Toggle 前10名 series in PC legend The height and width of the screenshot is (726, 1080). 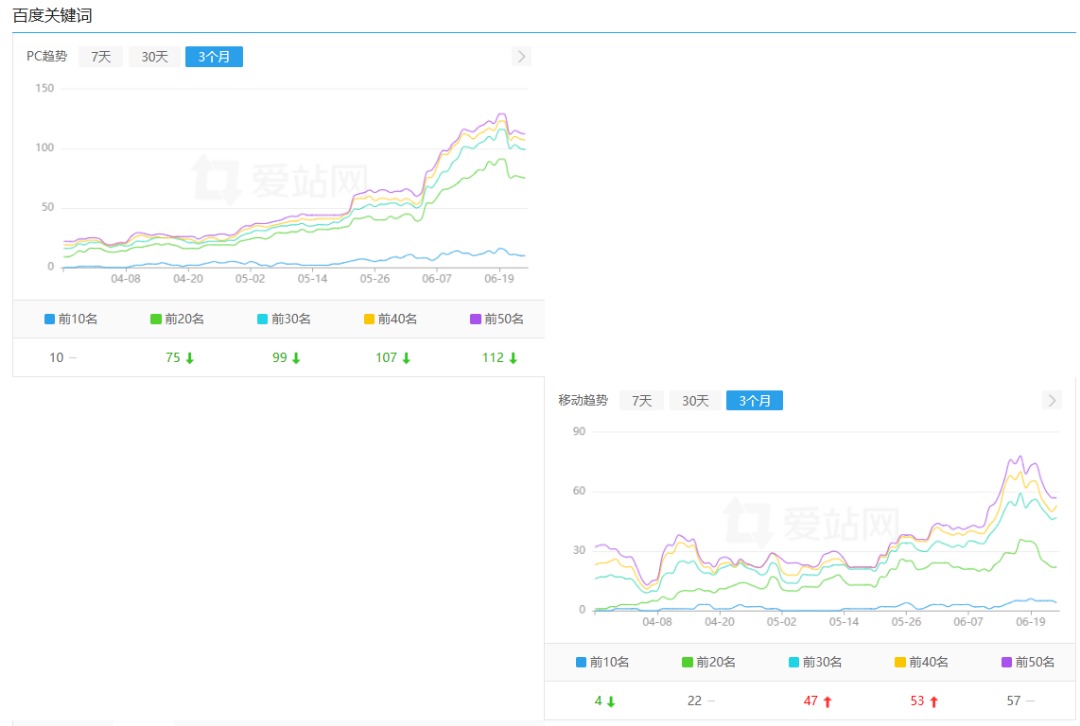[x=71, y=319]
